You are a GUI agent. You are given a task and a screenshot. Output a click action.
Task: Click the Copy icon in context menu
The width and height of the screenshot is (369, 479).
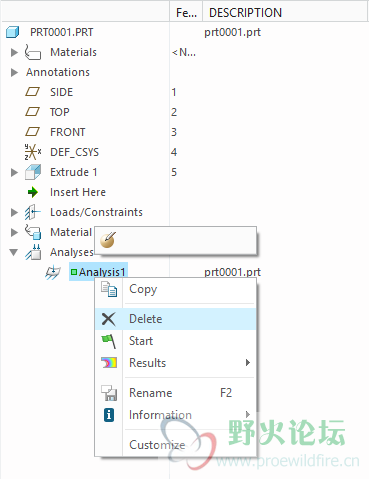[109, 289]
